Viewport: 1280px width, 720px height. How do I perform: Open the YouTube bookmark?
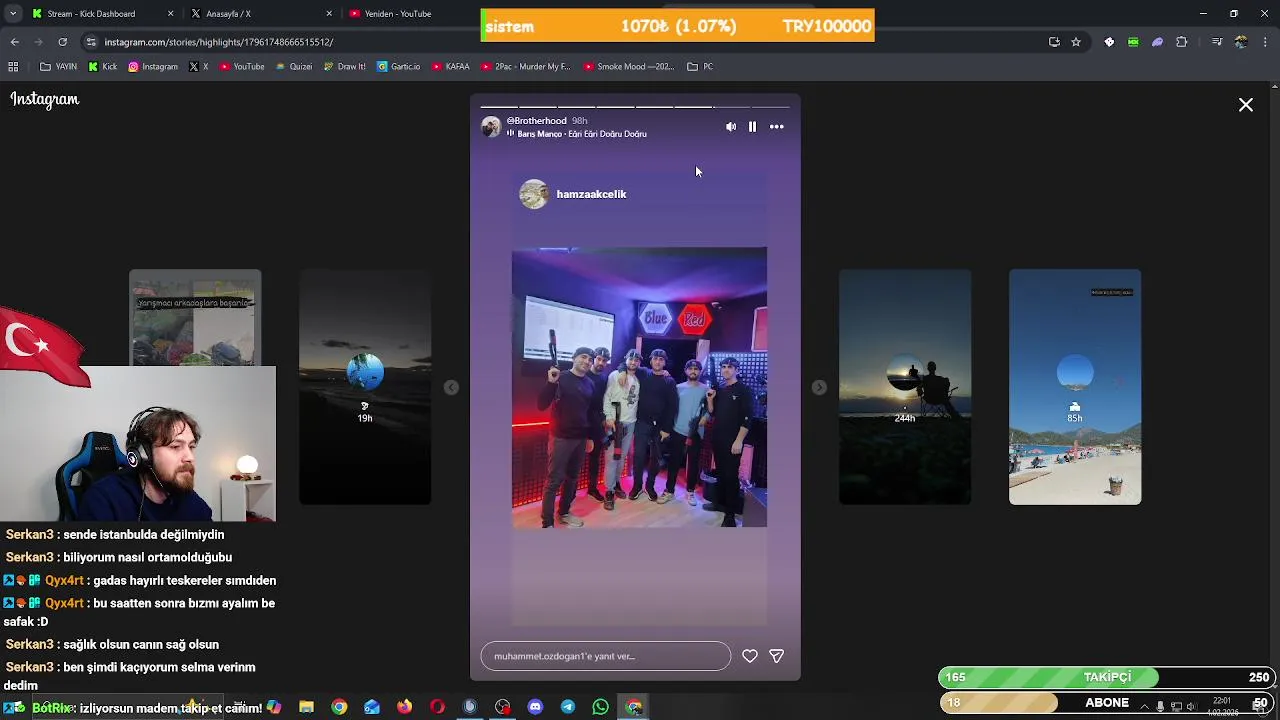click(x=242, y=67)
